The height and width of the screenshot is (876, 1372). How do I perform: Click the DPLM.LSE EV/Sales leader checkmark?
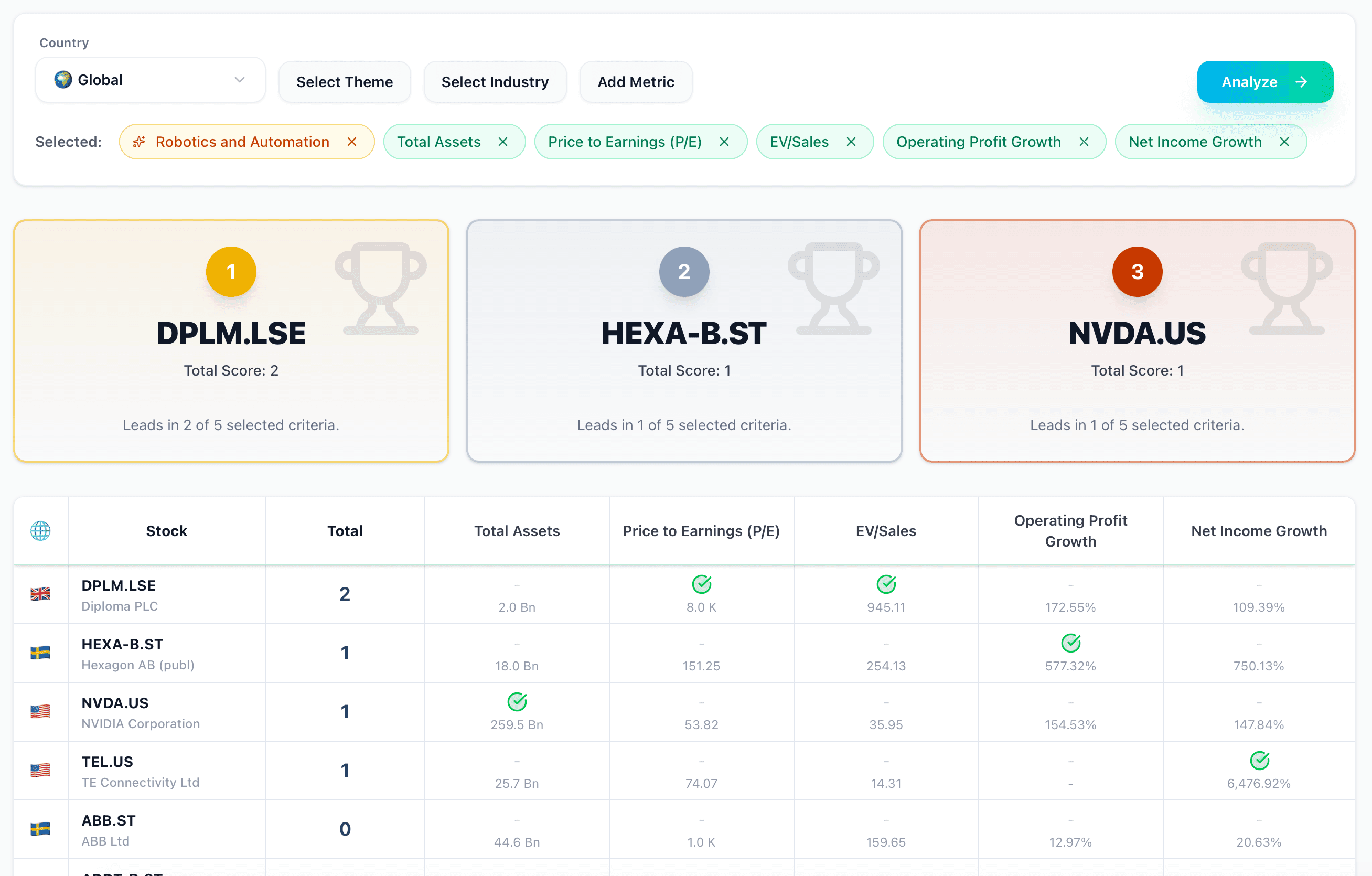click(886, 584)
